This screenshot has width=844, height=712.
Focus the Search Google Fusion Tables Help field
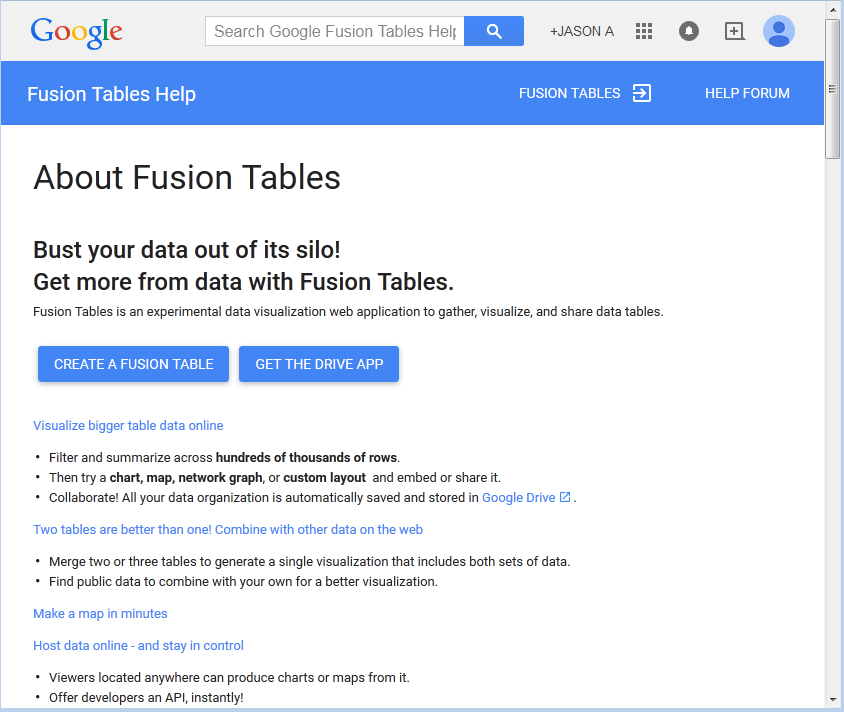334,31
